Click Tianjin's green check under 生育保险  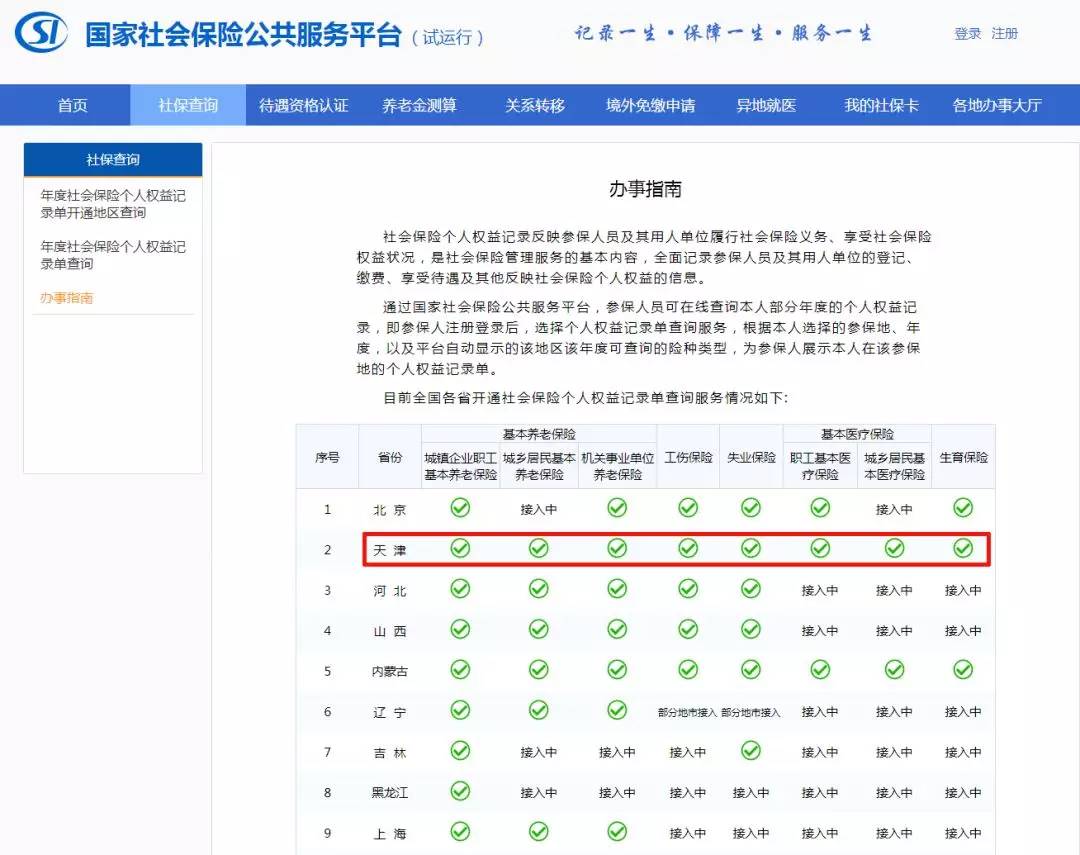tap(963, 548)
